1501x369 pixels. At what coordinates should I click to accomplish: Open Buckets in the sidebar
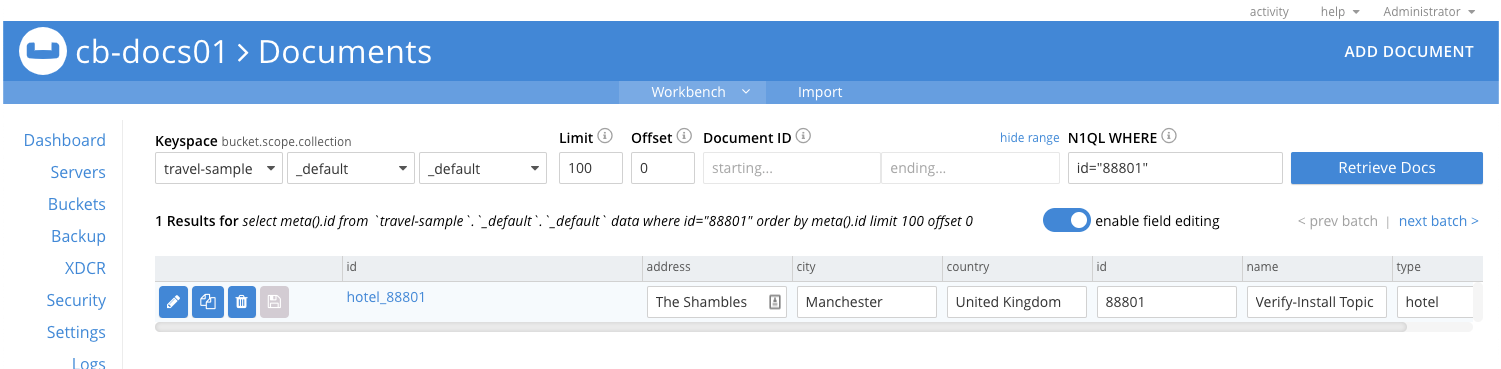[77, 204]
